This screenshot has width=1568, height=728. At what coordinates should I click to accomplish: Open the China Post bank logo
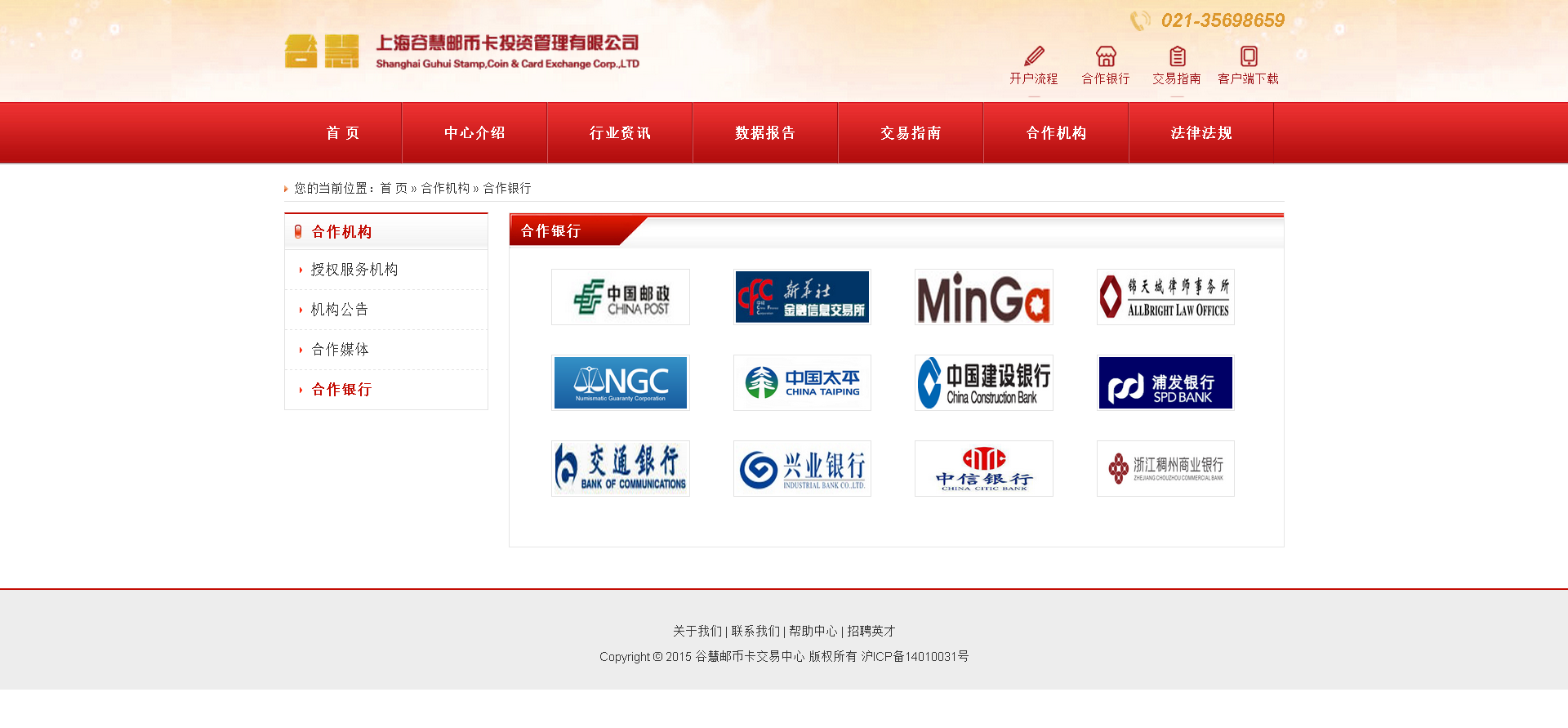point(621,297)
